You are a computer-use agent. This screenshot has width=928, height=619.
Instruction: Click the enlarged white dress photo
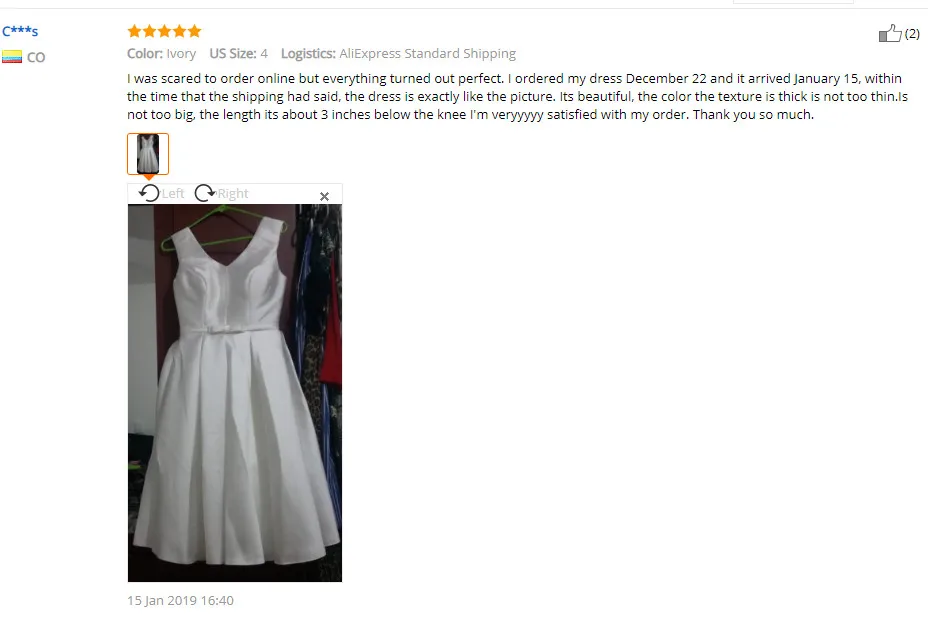(235, 393)
